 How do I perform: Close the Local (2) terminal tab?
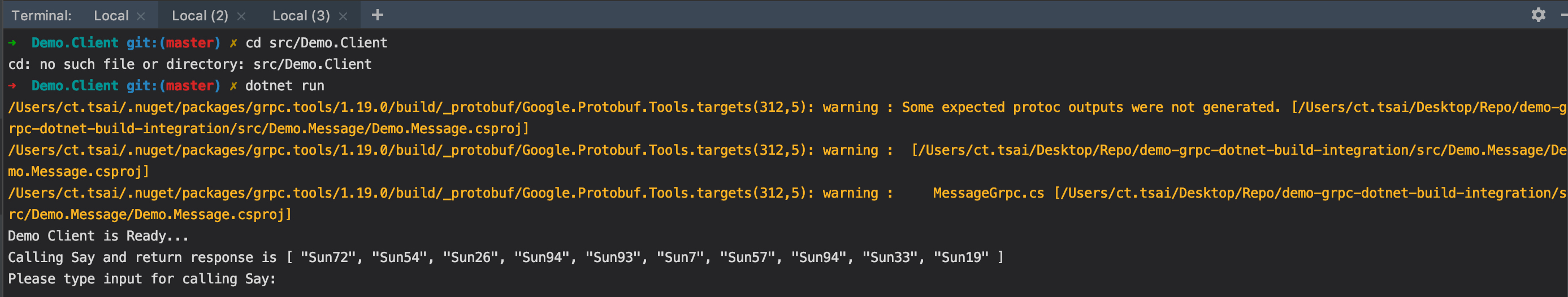click(242, 16)
